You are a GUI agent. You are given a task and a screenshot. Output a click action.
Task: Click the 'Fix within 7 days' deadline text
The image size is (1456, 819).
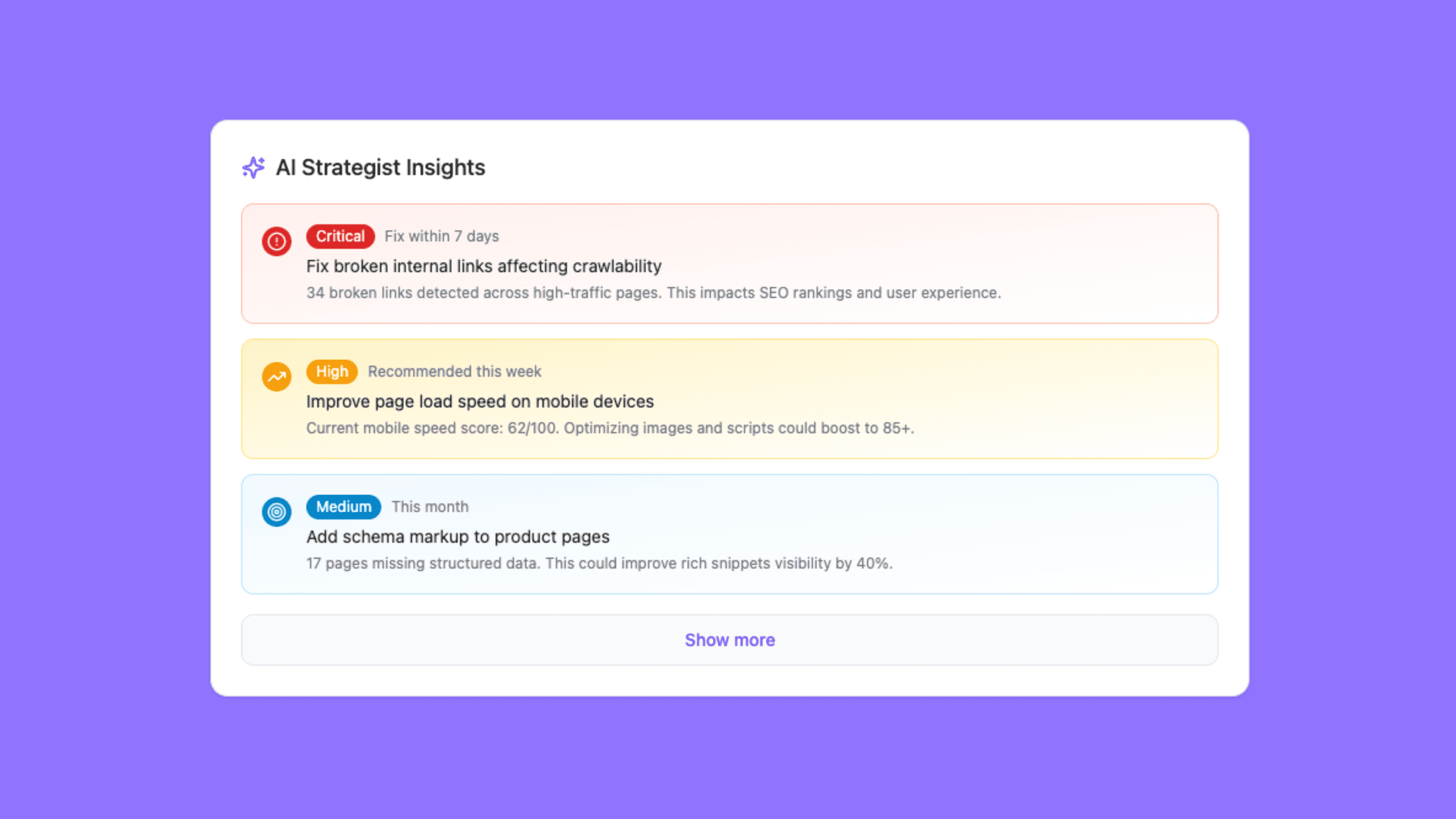point(441,235)
